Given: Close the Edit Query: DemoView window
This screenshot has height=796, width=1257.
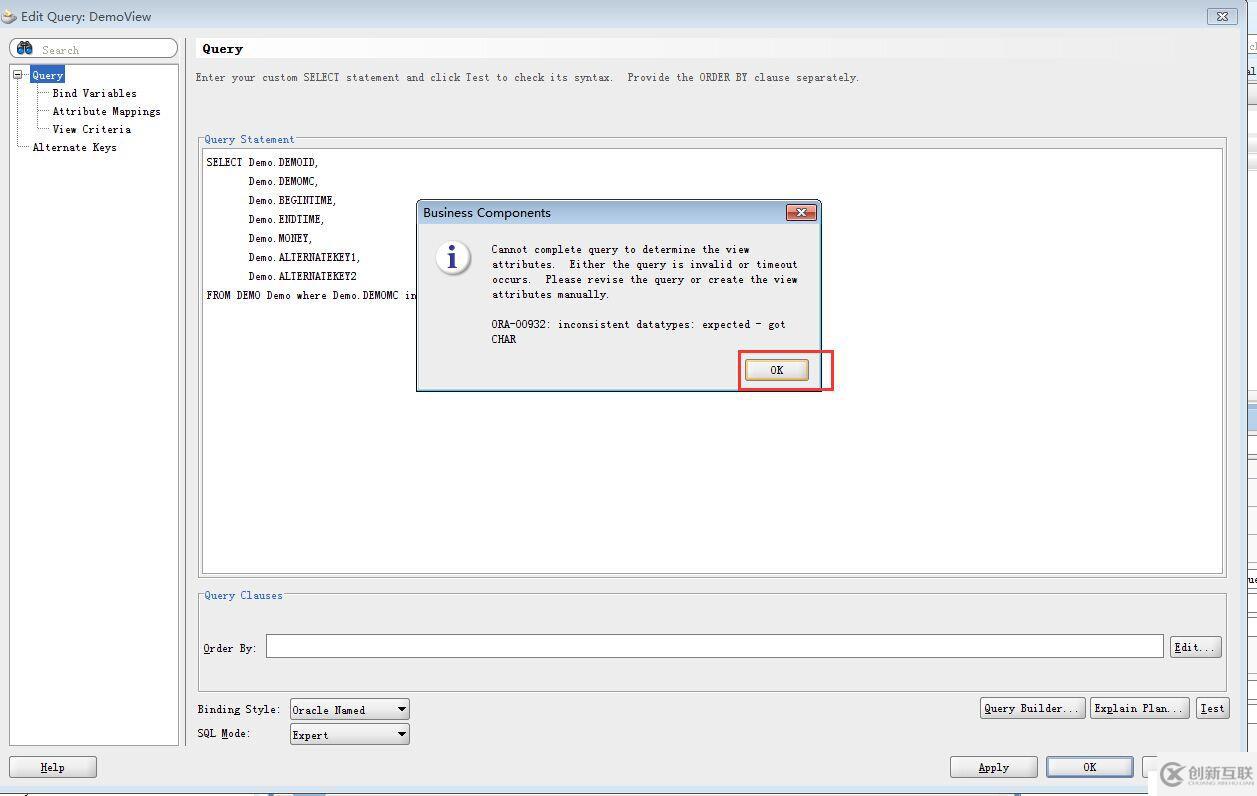Looking at the screenshot, I should click(x=1222, y=16).
